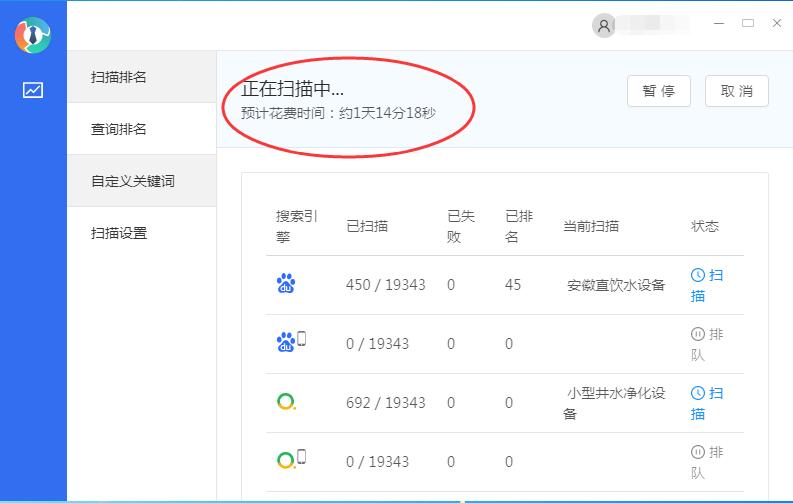This screenshot has width=793, height=503.
Task: Click the 当前扫描 column header
Action: point(591,226)
